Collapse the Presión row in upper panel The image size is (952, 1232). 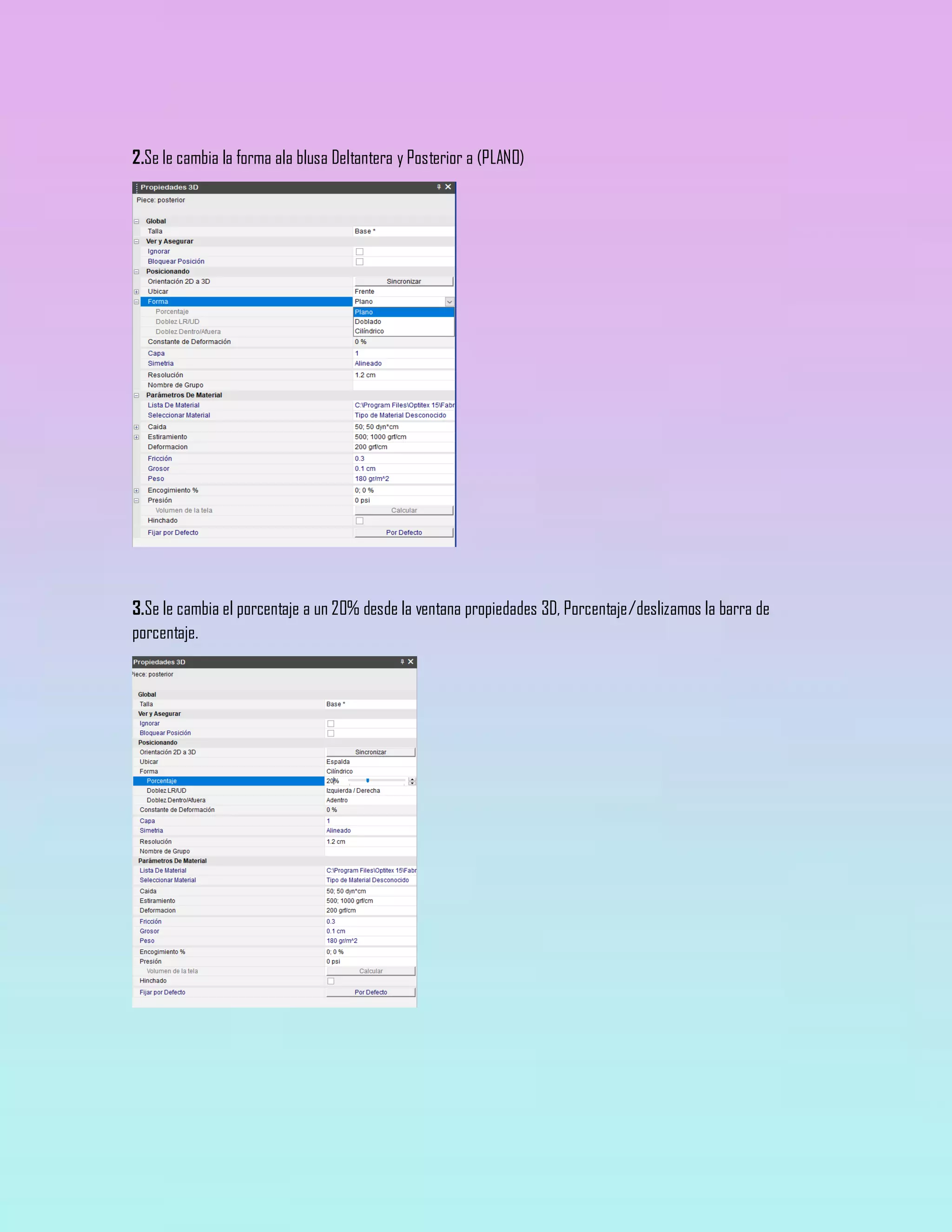137,500
